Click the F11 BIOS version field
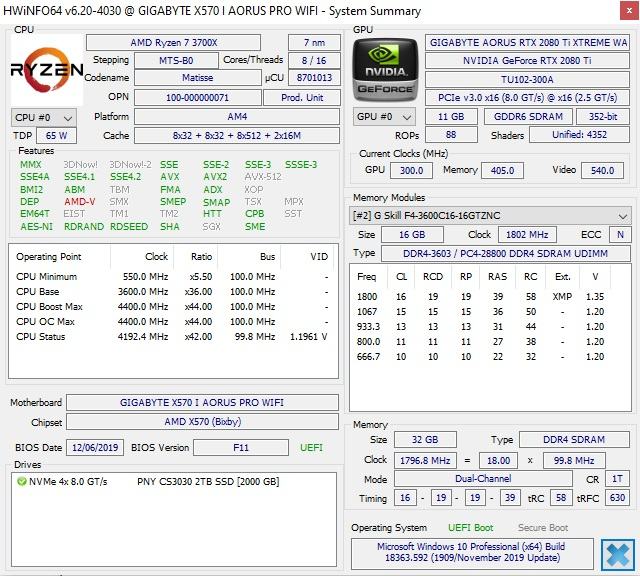 pyautogui.click(x=241, y=448)
